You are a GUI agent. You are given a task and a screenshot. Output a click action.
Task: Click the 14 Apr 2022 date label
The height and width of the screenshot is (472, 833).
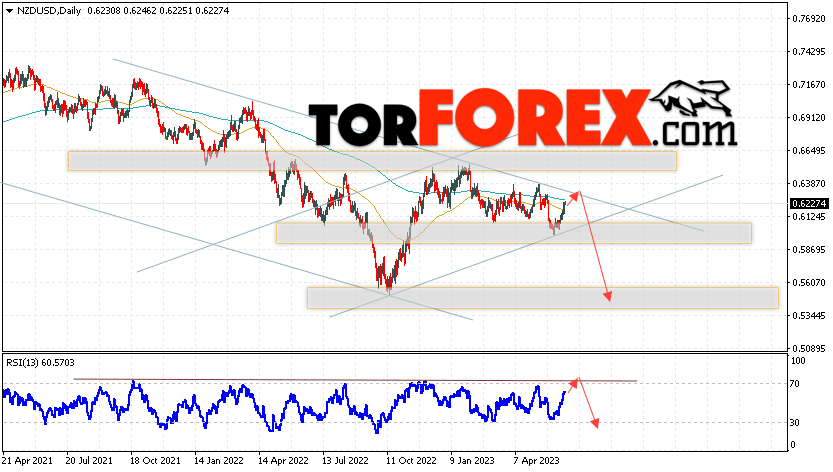pos(283,461)
